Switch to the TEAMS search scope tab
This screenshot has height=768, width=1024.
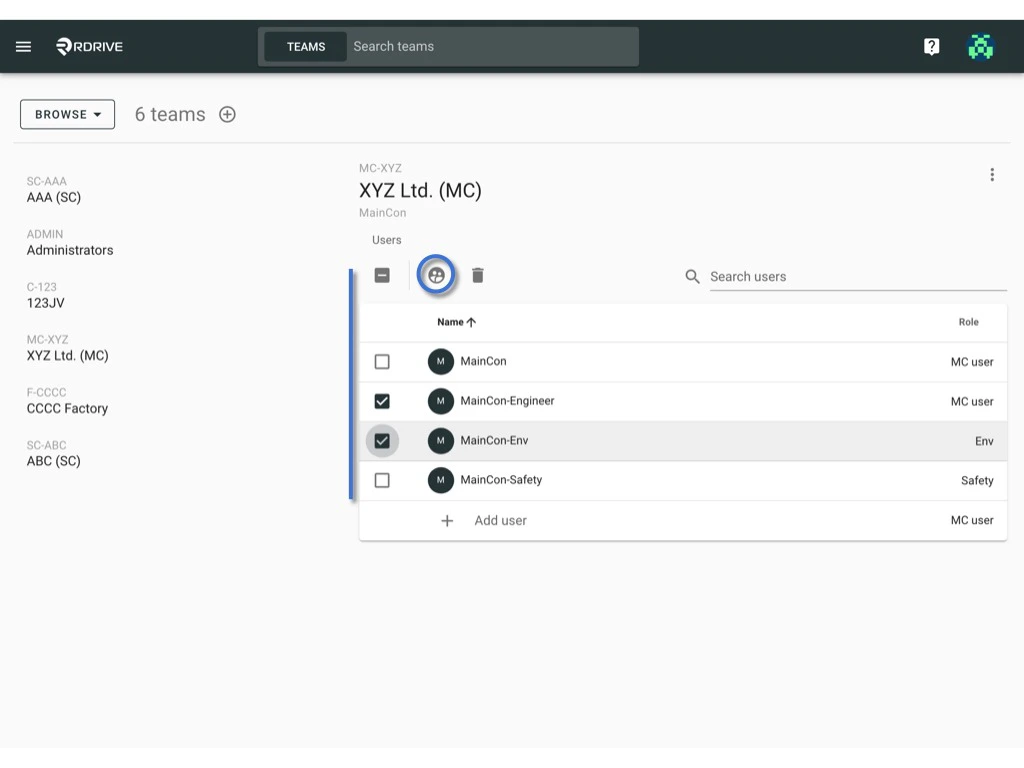(305, 46)
